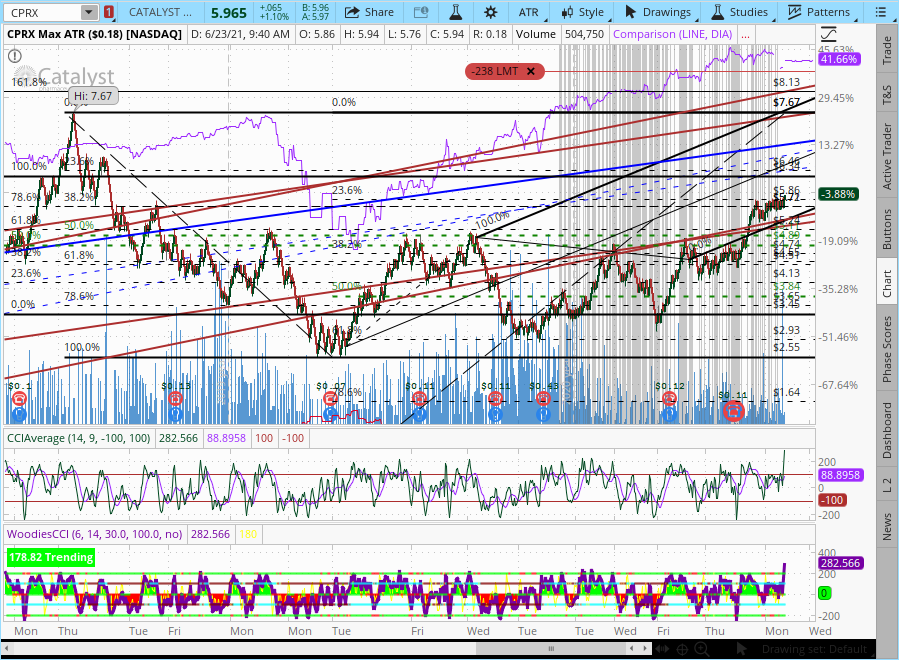Click the first red earnings marker icon
This screenshot has height=660, width=899.
point(18,399)
